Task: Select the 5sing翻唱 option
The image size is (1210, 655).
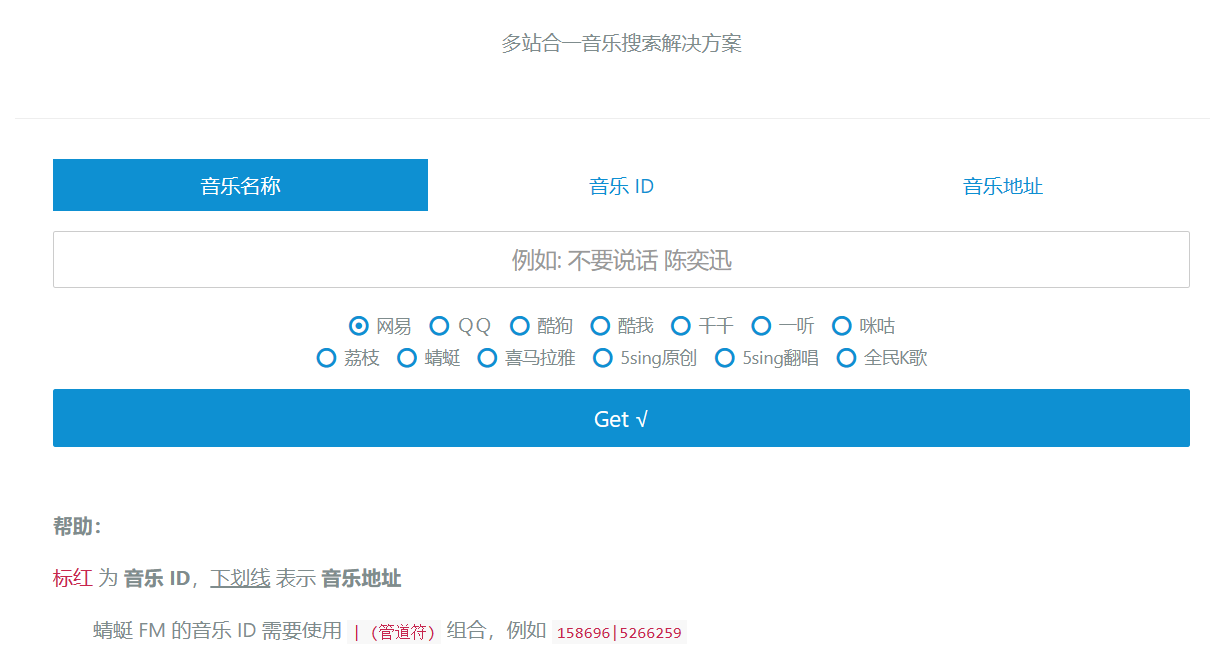Action: click(x=725, y=358)
